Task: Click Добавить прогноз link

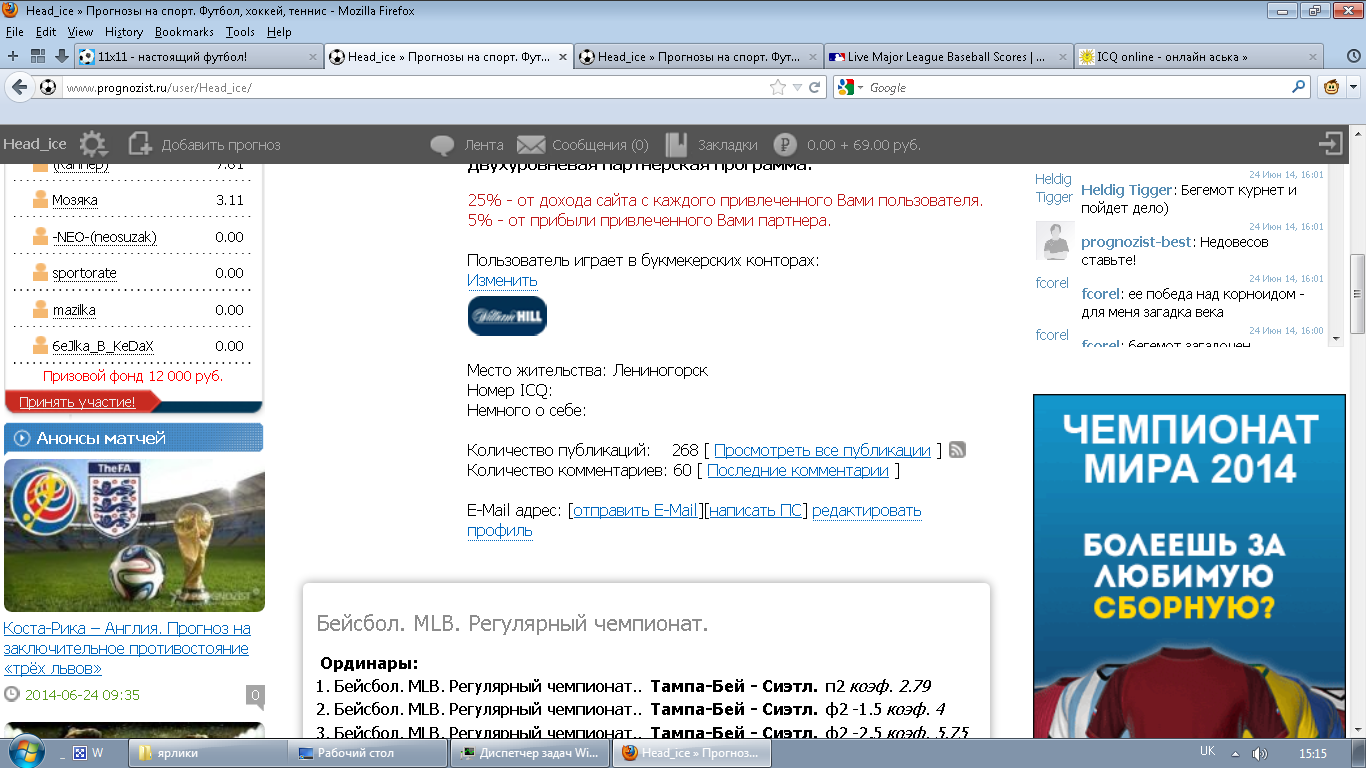Action: (221, 145)
